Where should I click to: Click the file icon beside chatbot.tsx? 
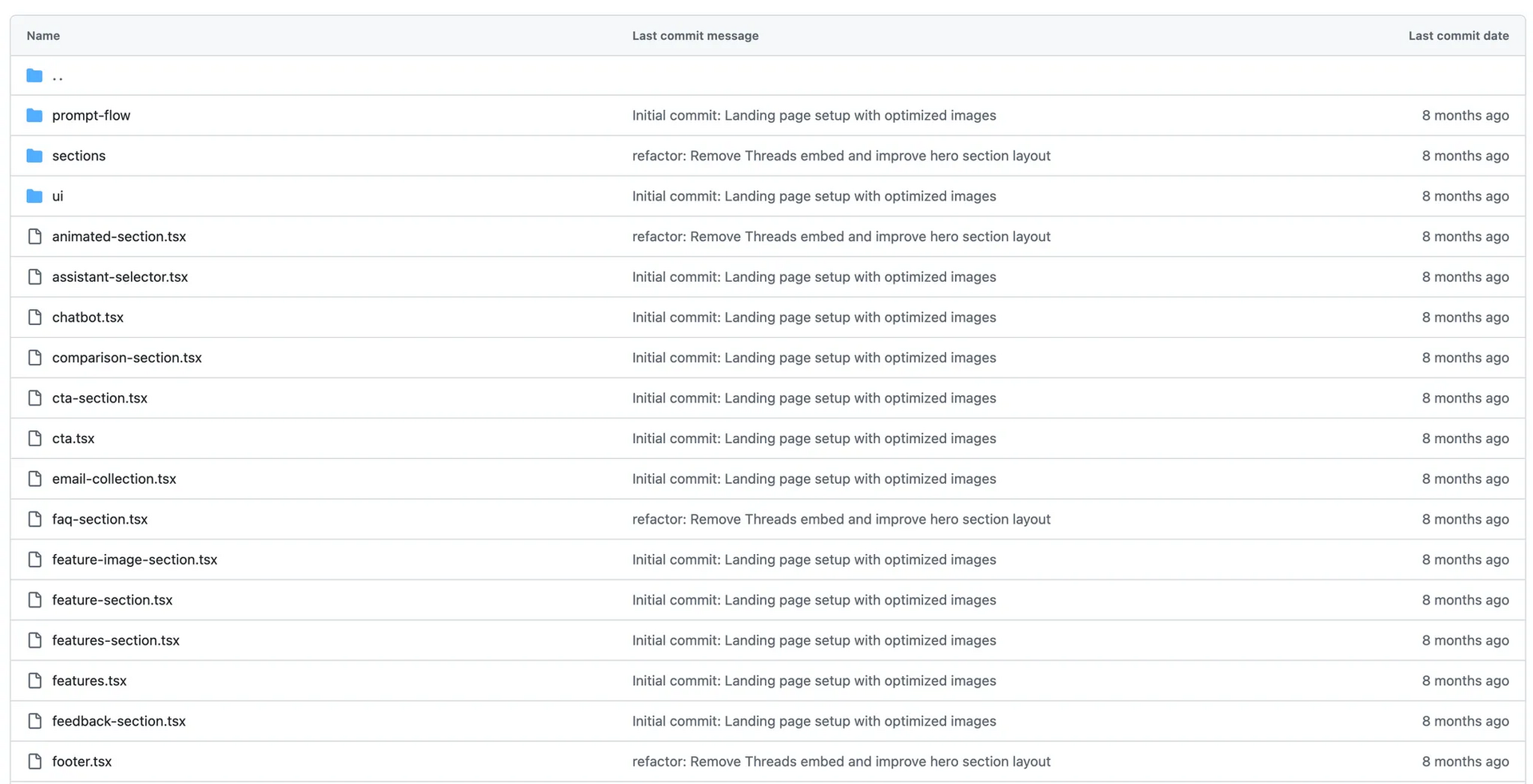[34, 318]
